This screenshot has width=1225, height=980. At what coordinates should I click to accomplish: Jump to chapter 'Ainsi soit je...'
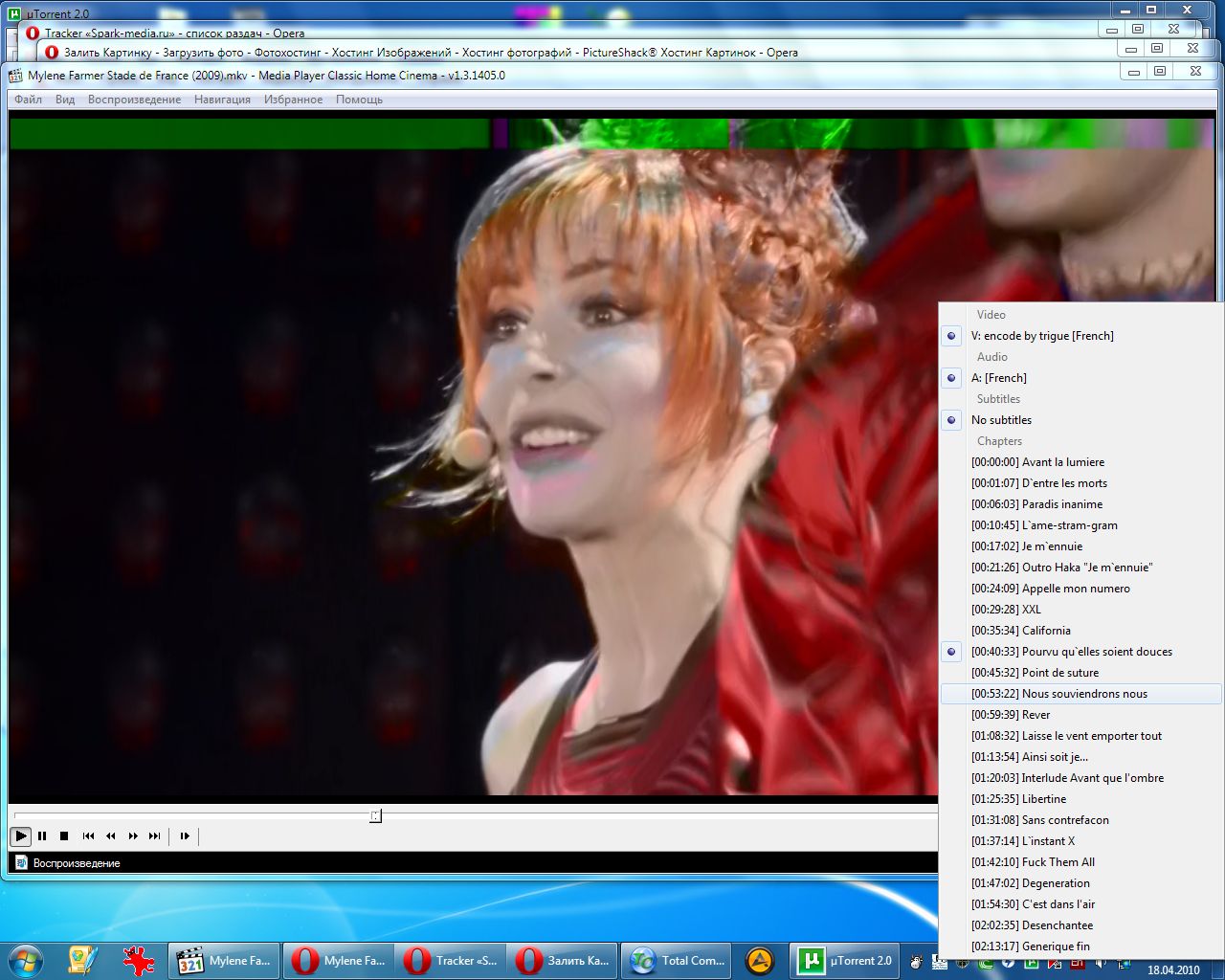click(1081, 757)
